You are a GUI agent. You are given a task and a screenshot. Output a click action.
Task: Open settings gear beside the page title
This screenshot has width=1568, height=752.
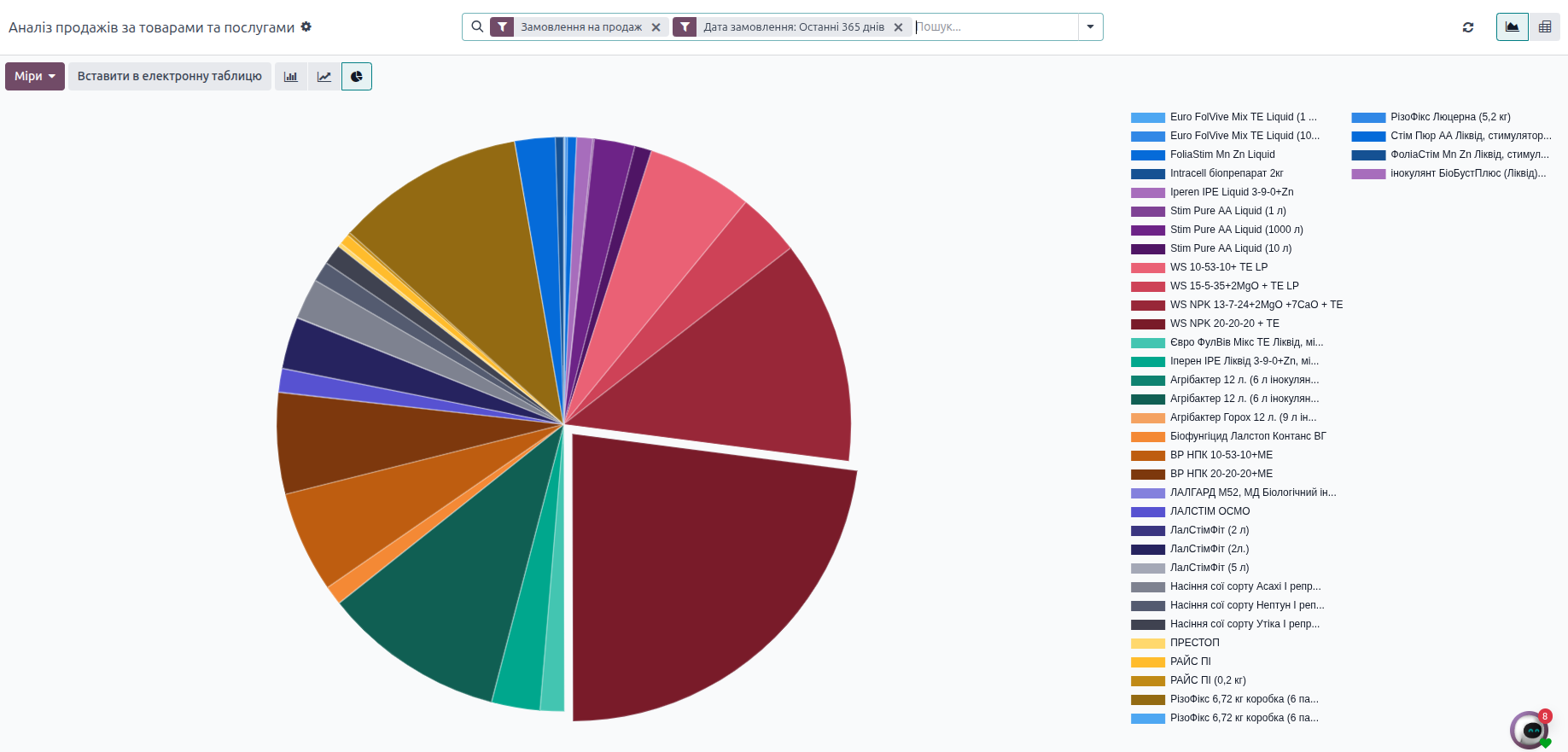point(306,27)
